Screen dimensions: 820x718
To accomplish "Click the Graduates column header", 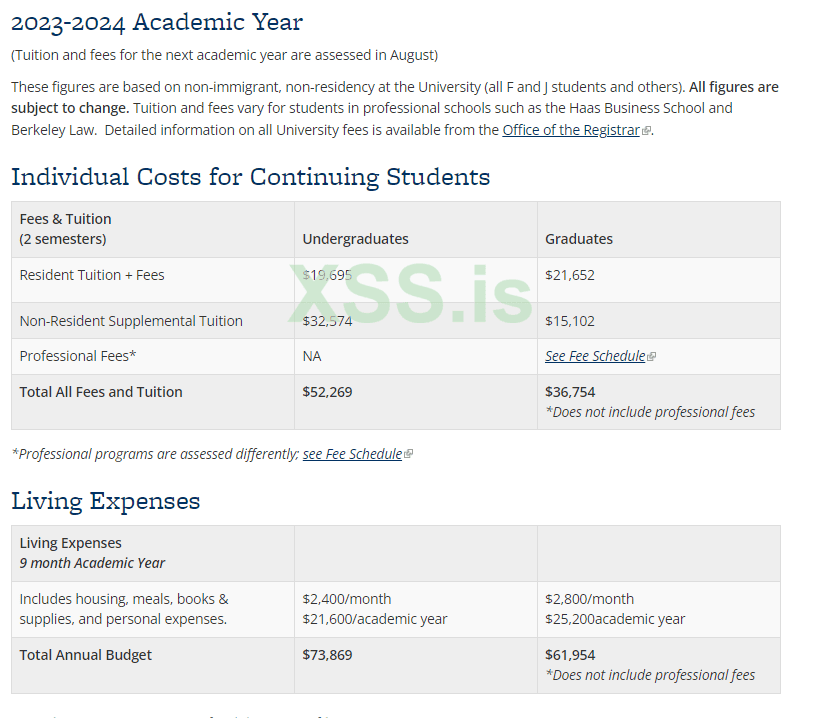I will (579, 239).
